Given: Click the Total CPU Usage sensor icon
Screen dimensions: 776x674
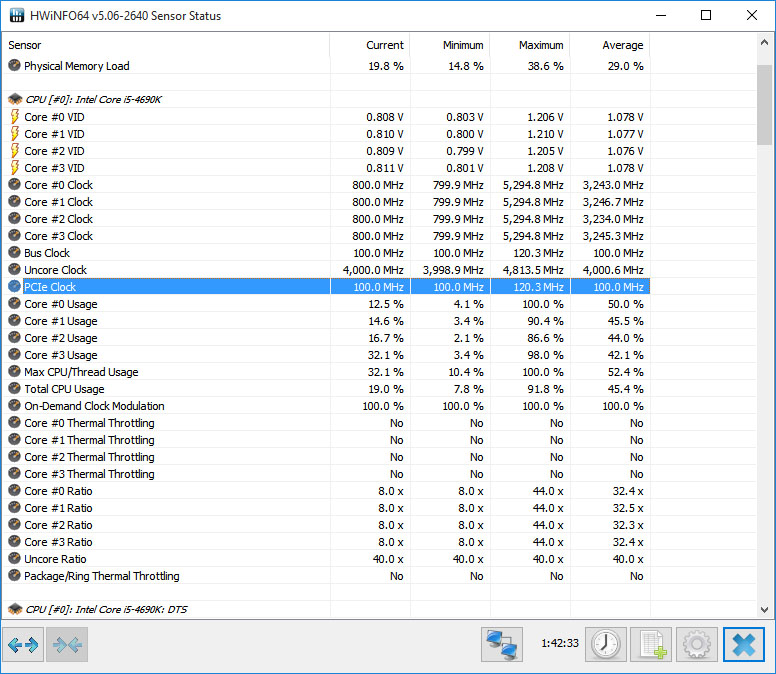Looking at the screenshot, I should click(15, 388).
